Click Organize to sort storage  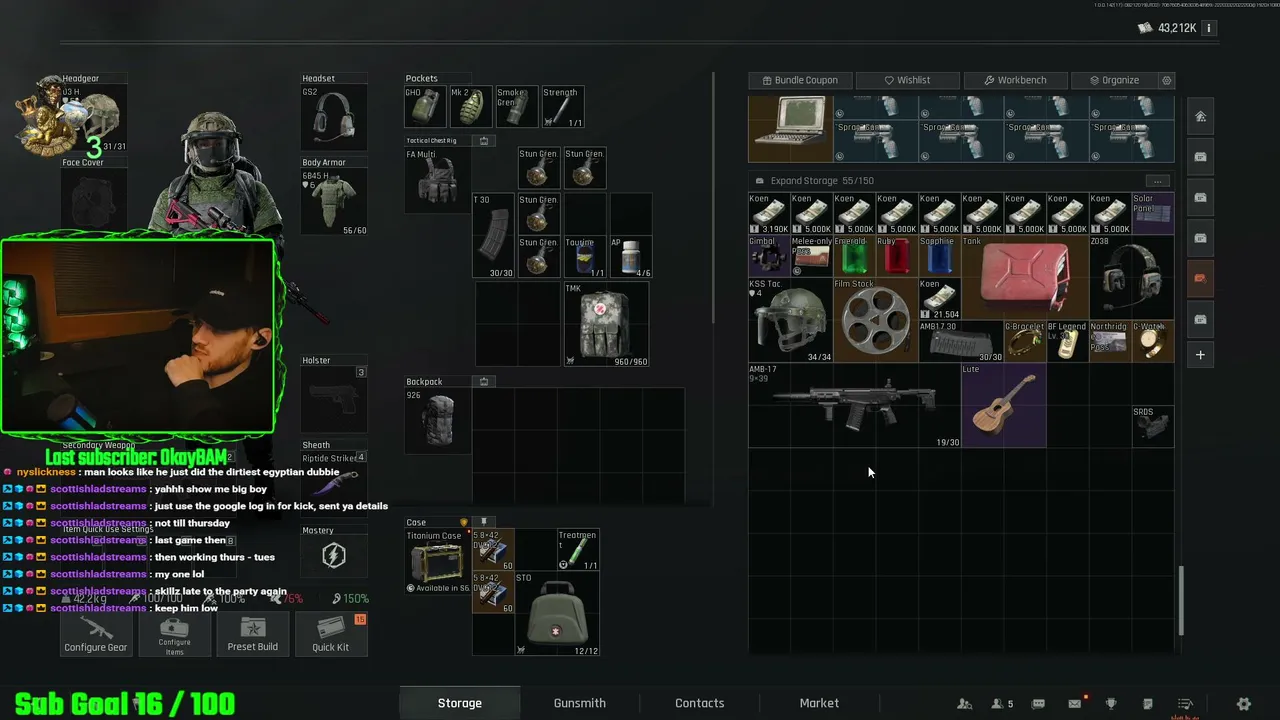[1113, 80]
